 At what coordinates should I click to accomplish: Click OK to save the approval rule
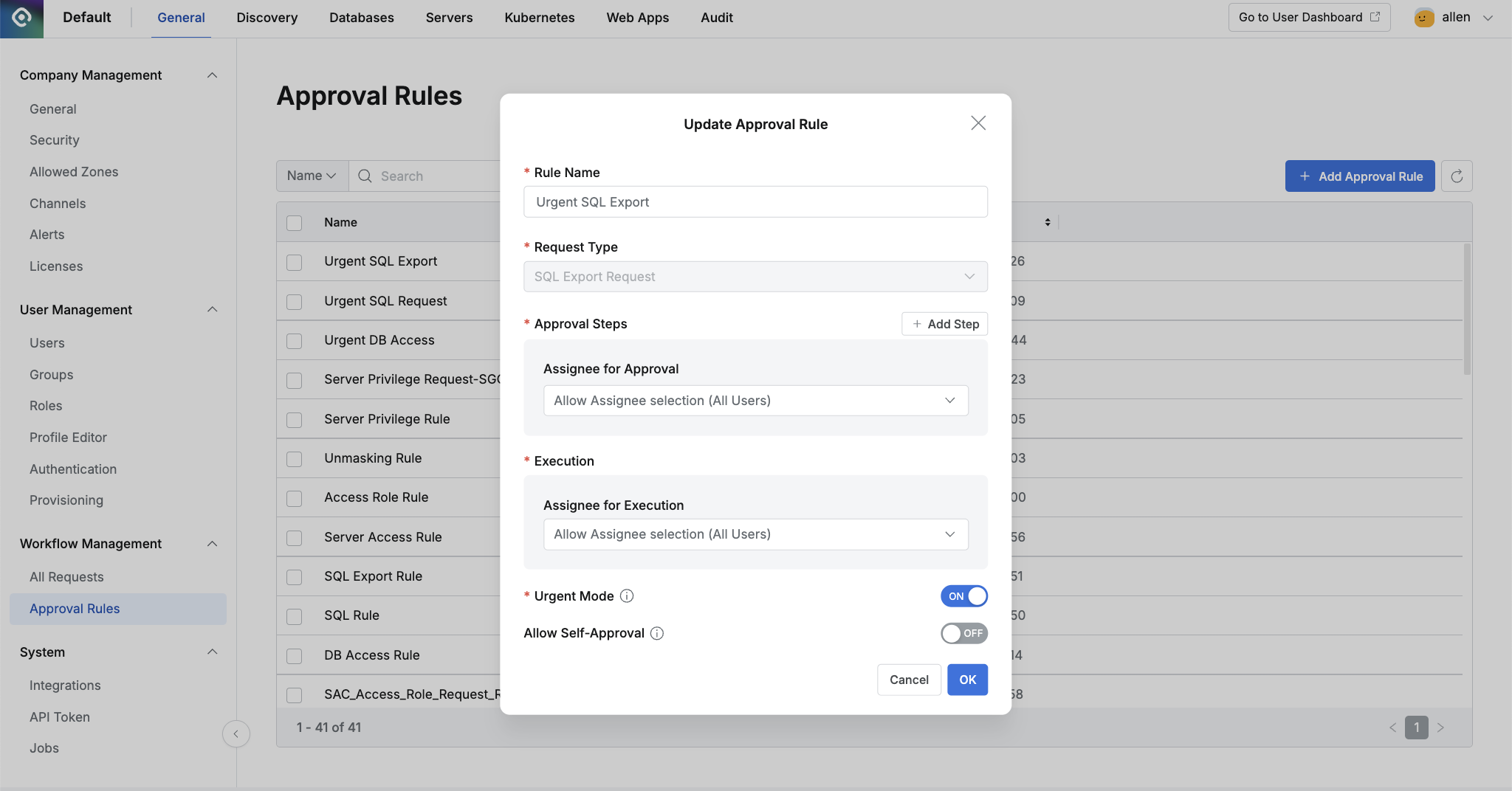(x=967, y=680)
